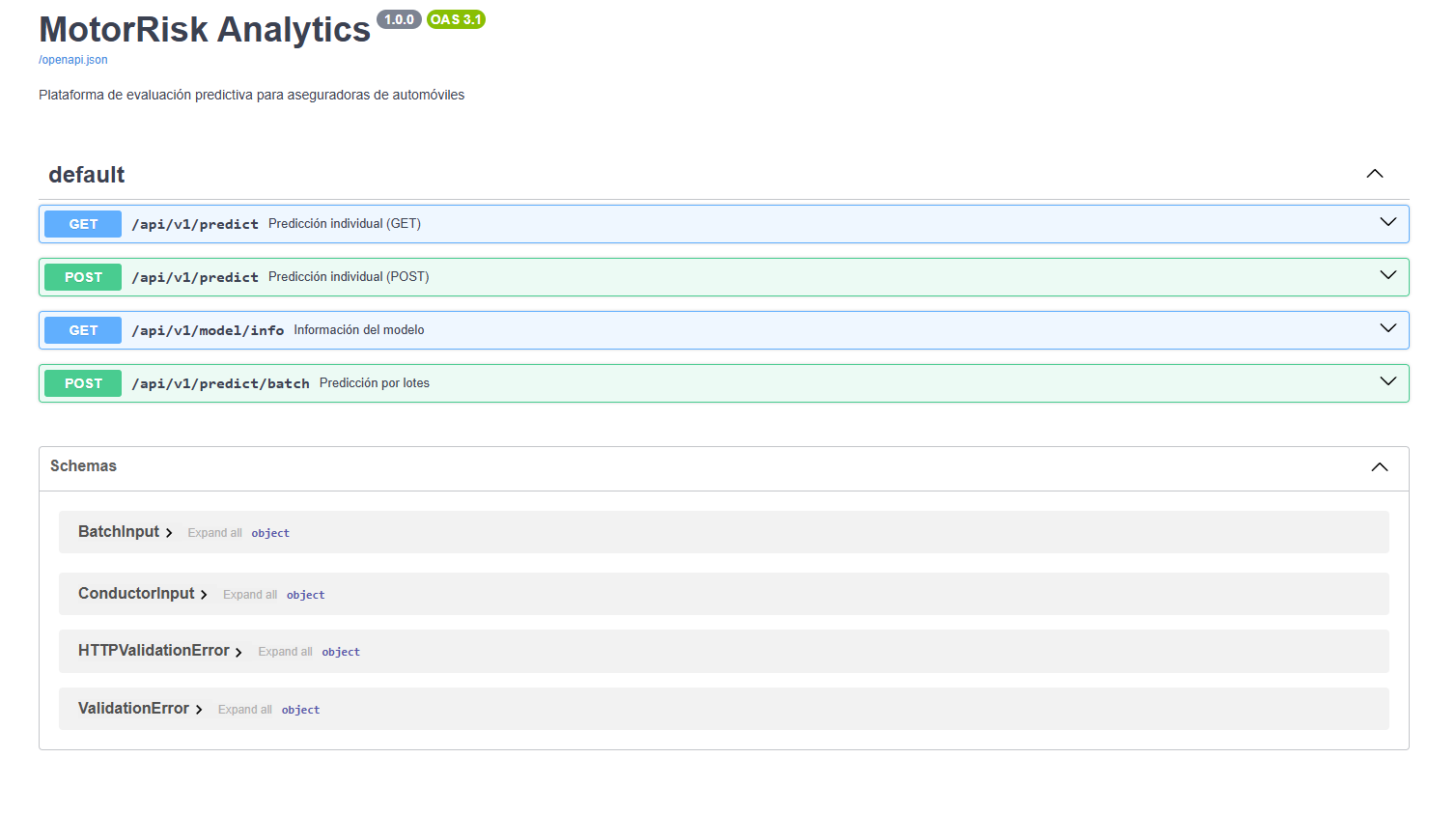Screen dimensions: 1456x814
Task: Click the Schemas section title
Action: click(83, 466)
